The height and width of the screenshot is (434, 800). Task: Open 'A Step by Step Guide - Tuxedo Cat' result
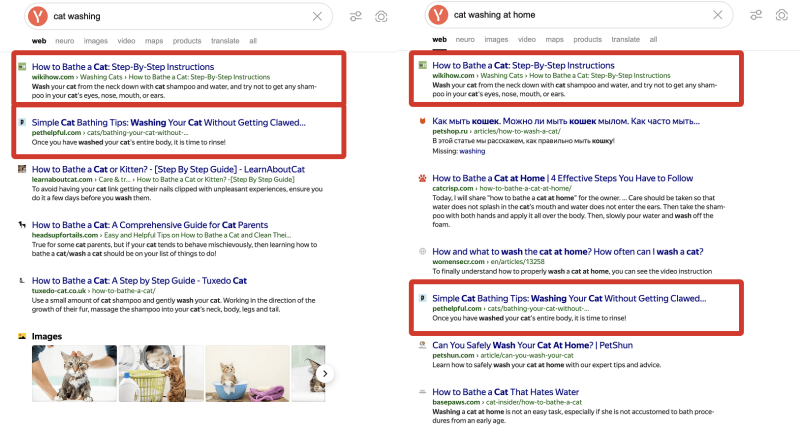tap(139, 280)
